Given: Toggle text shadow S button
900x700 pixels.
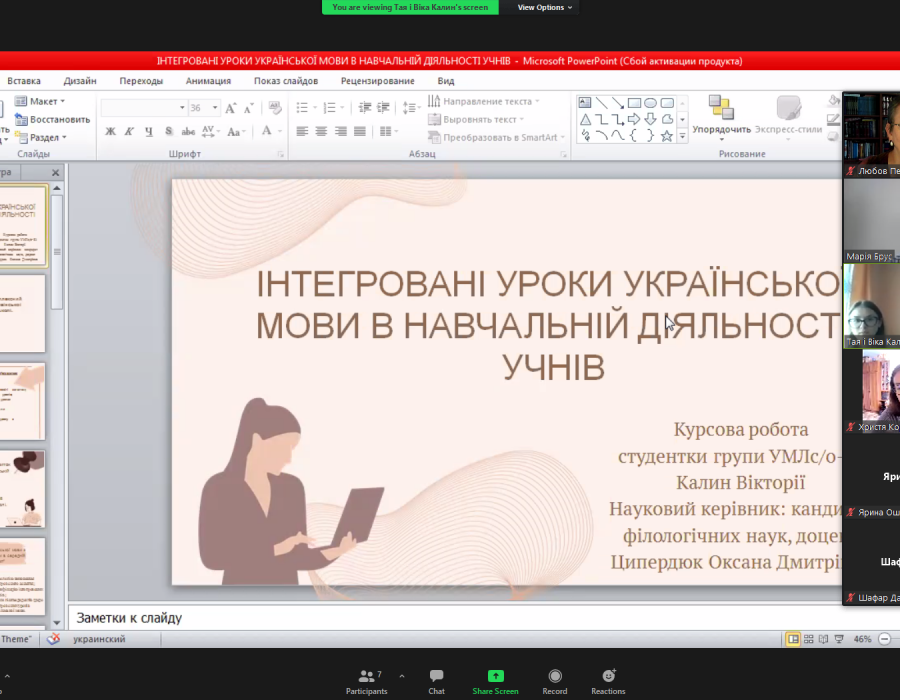Looking at the screenshot, I should [168, 131].
